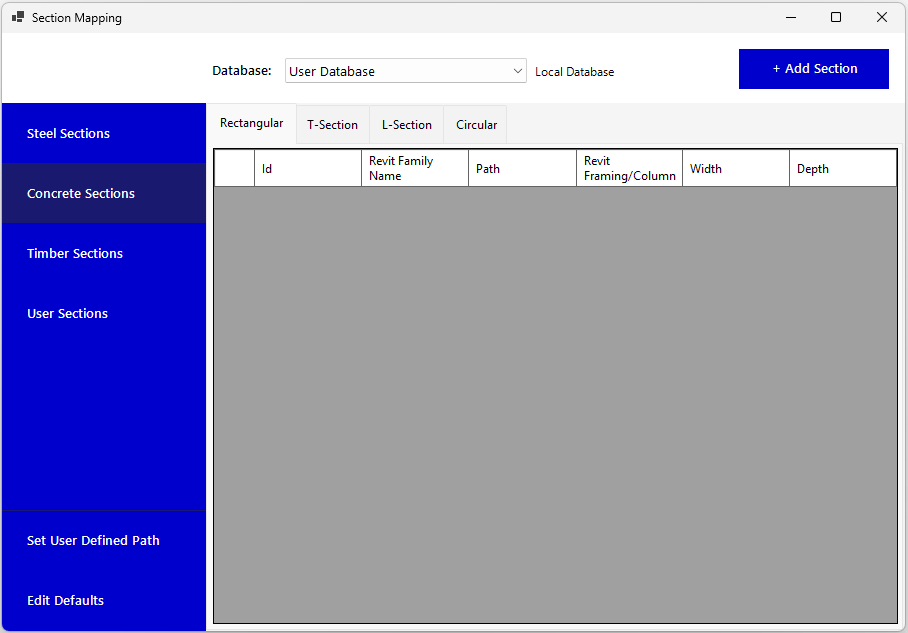The height and width of the screenshot is (633, 908).
Task: Click the Path column header
Action: [x=521, y=169]
